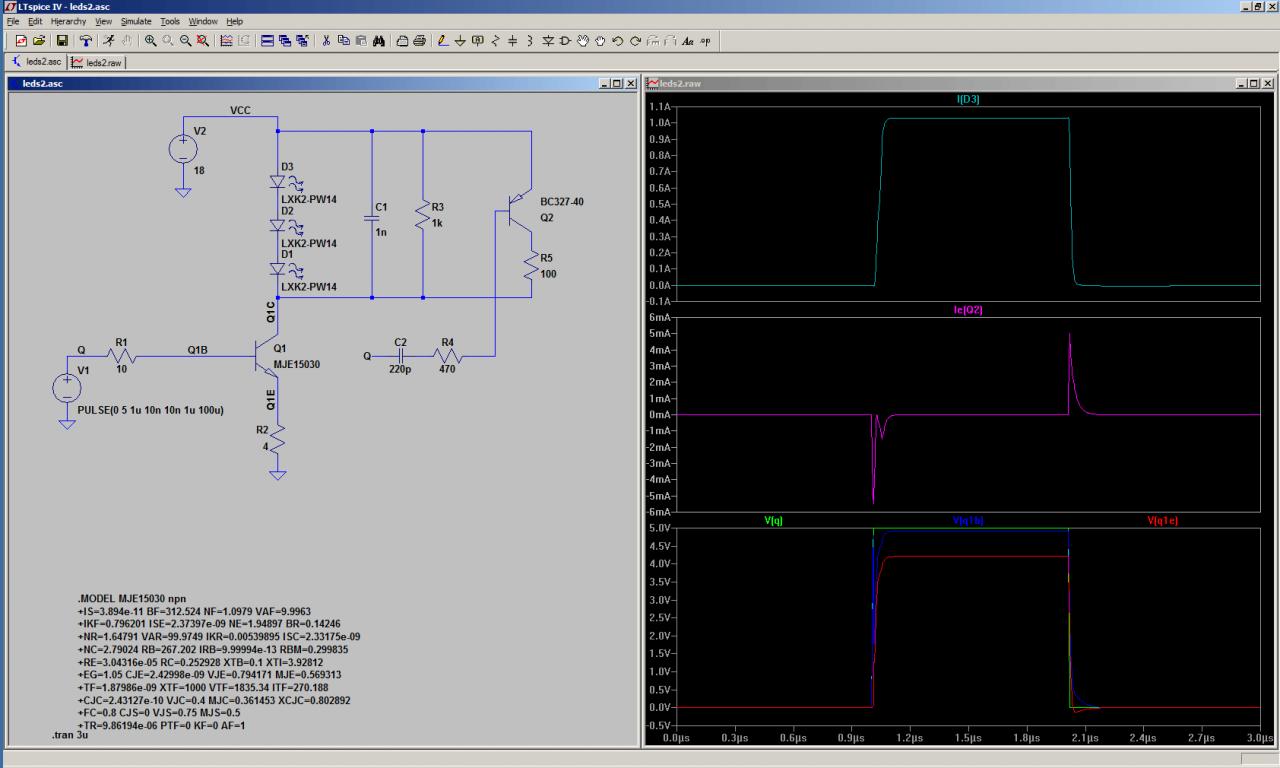Open the Control Panel hammer icon
The width and height of the screenshot is (1280, 768).
point(86,41)
